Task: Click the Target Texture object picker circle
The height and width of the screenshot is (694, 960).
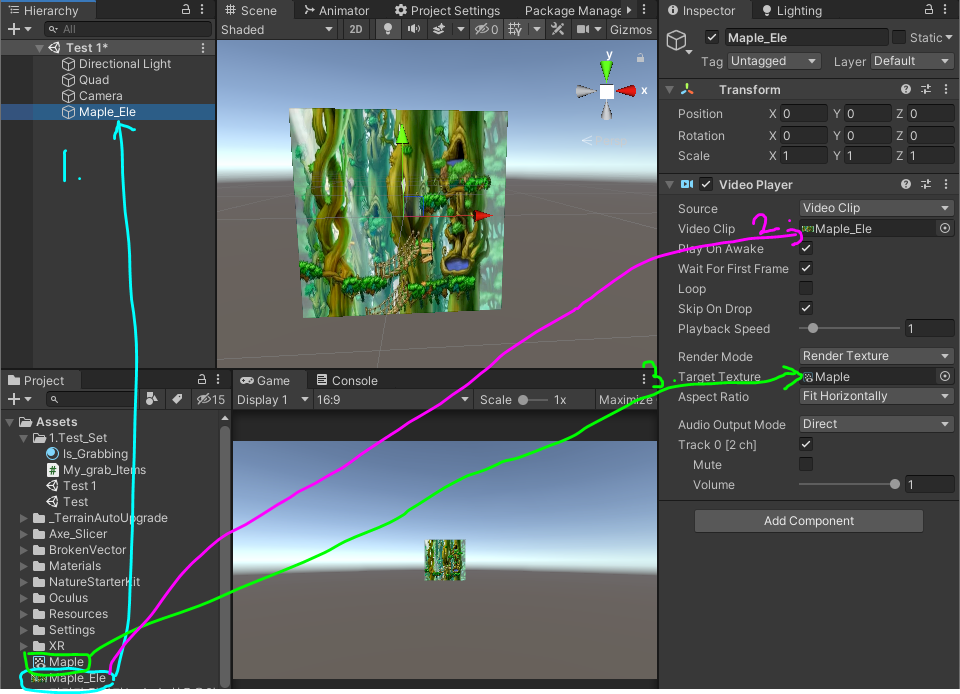Action: [945, 376]
